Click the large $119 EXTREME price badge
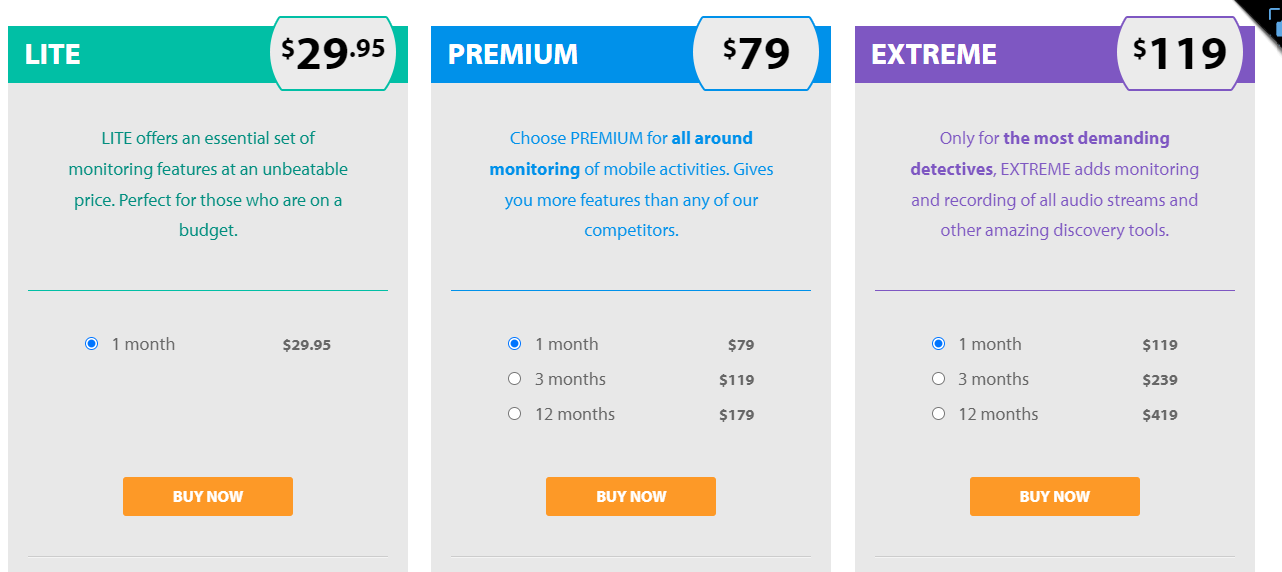Screen dimensions: 1282x572 [x=1180, y=54]
